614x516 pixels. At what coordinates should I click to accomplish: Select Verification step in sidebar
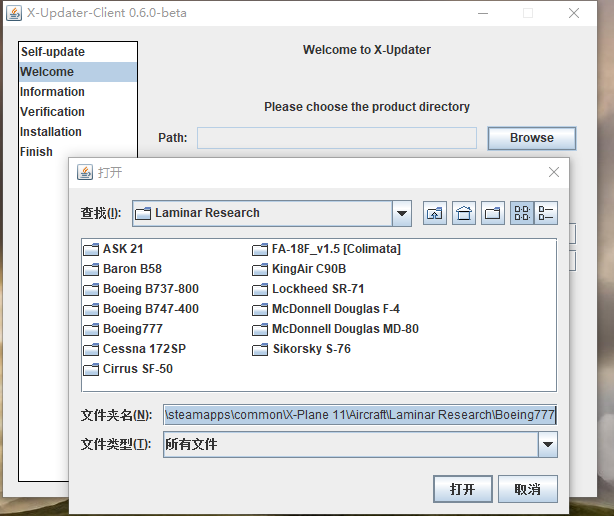(78, 112)
